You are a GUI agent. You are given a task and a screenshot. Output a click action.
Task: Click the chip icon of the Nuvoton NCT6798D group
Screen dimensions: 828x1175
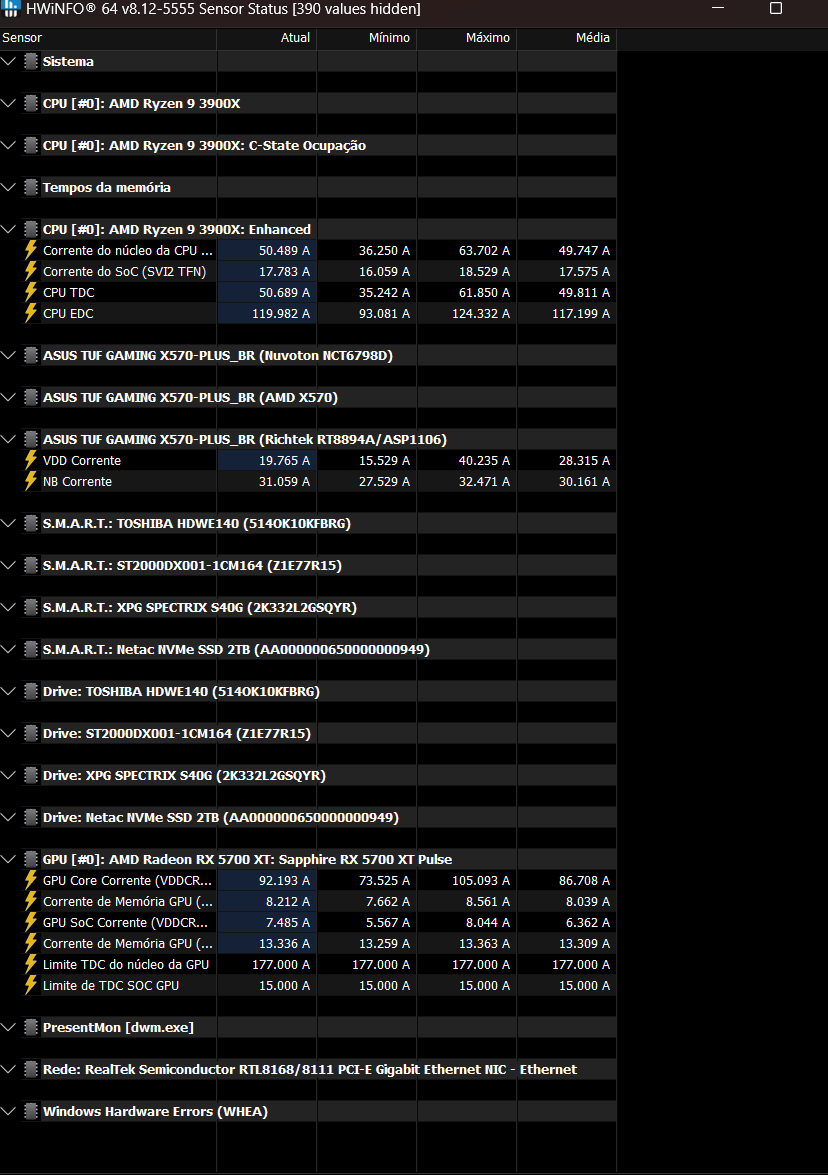pos(31,355)
